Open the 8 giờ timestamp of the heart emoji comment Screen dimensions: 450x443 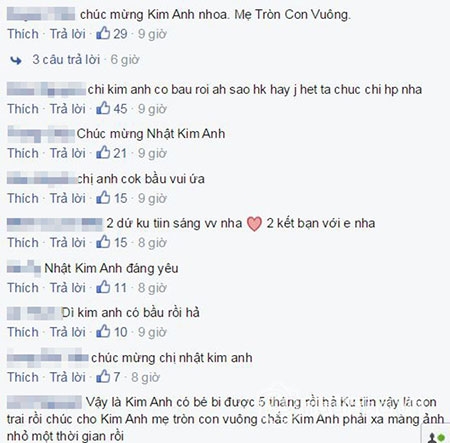[152, 243]
